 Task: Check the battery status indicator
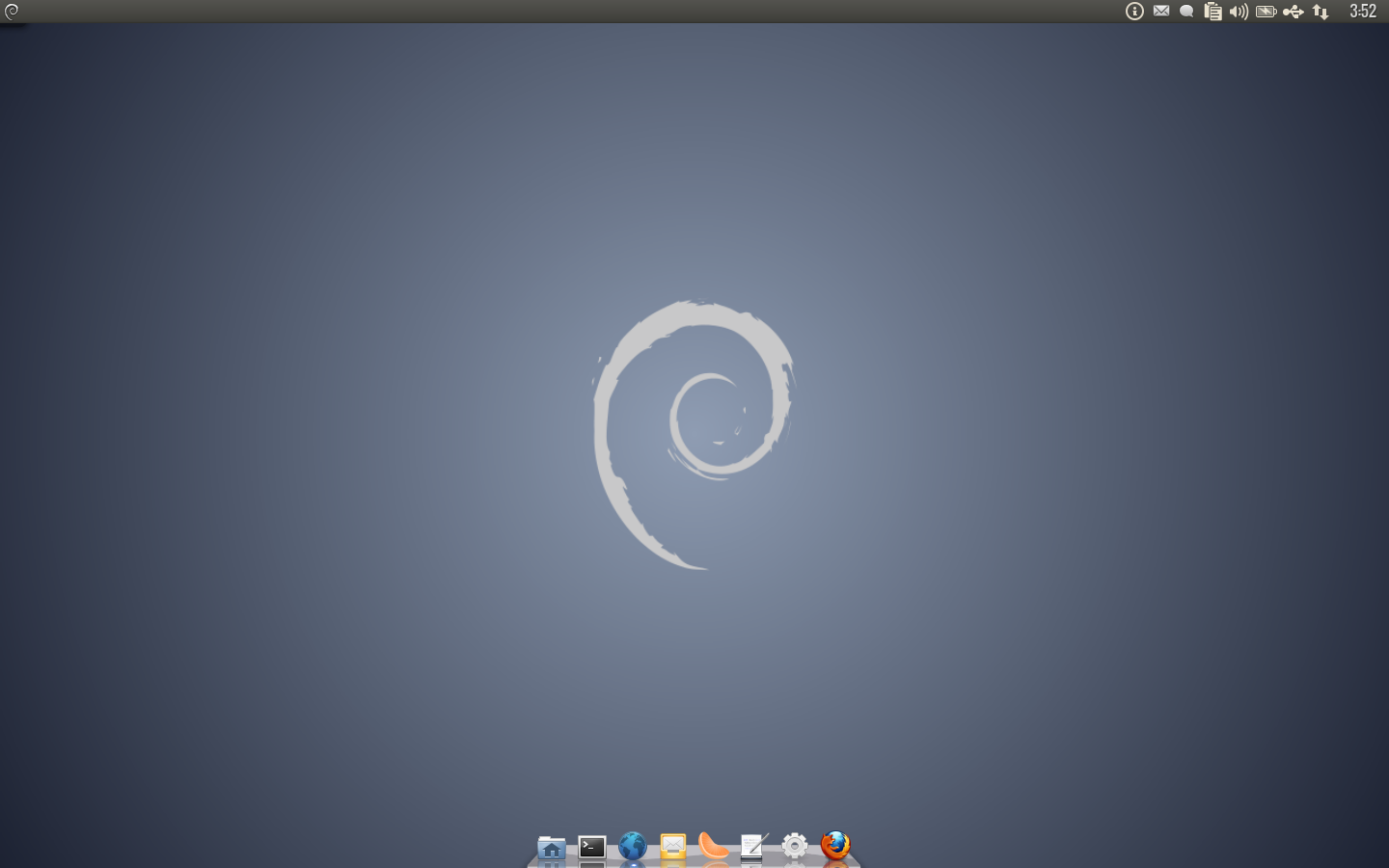[x=1266, y=12]
